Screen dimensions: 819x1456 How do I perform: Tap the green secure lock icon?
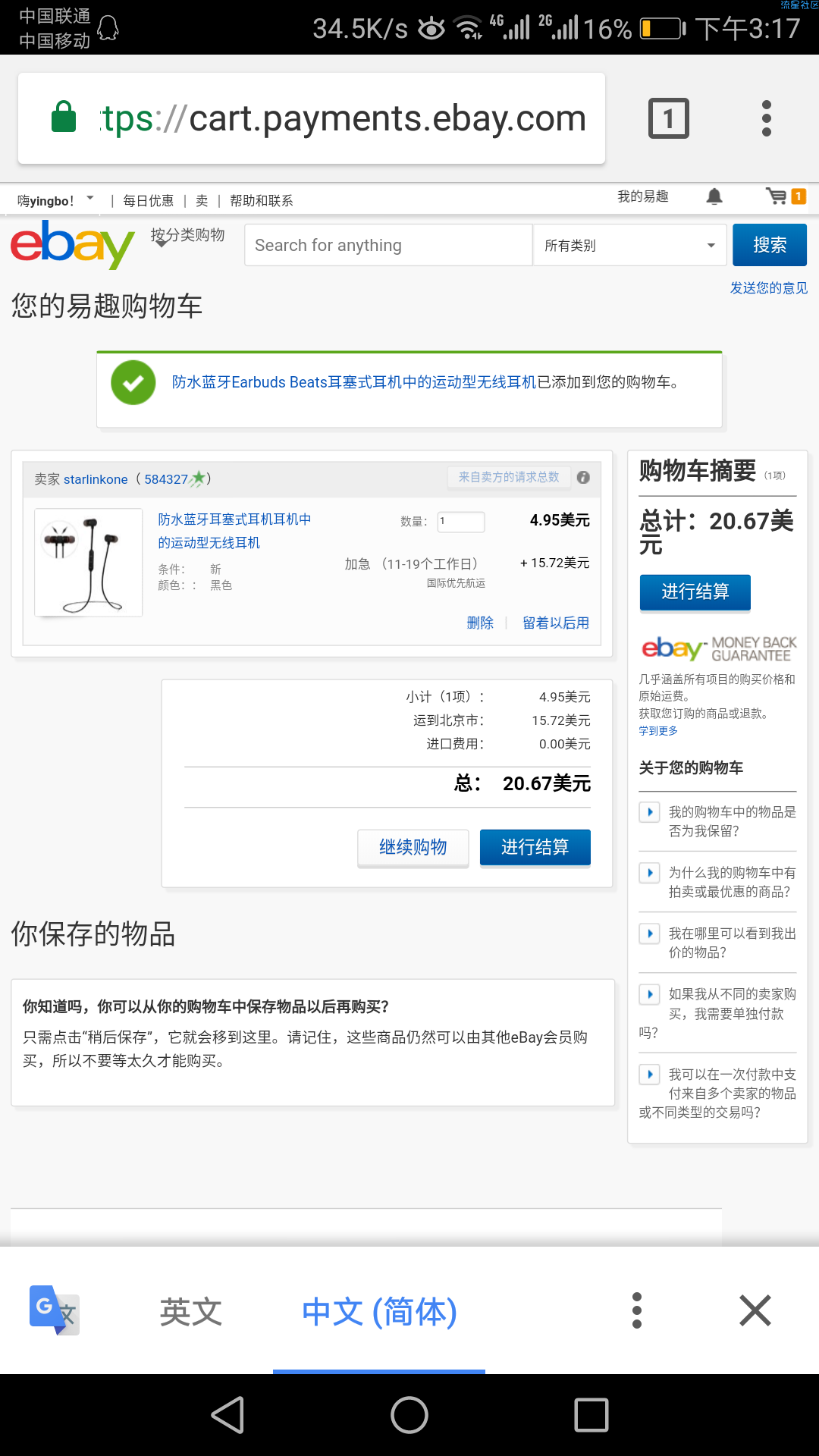(x=64, y=117)
